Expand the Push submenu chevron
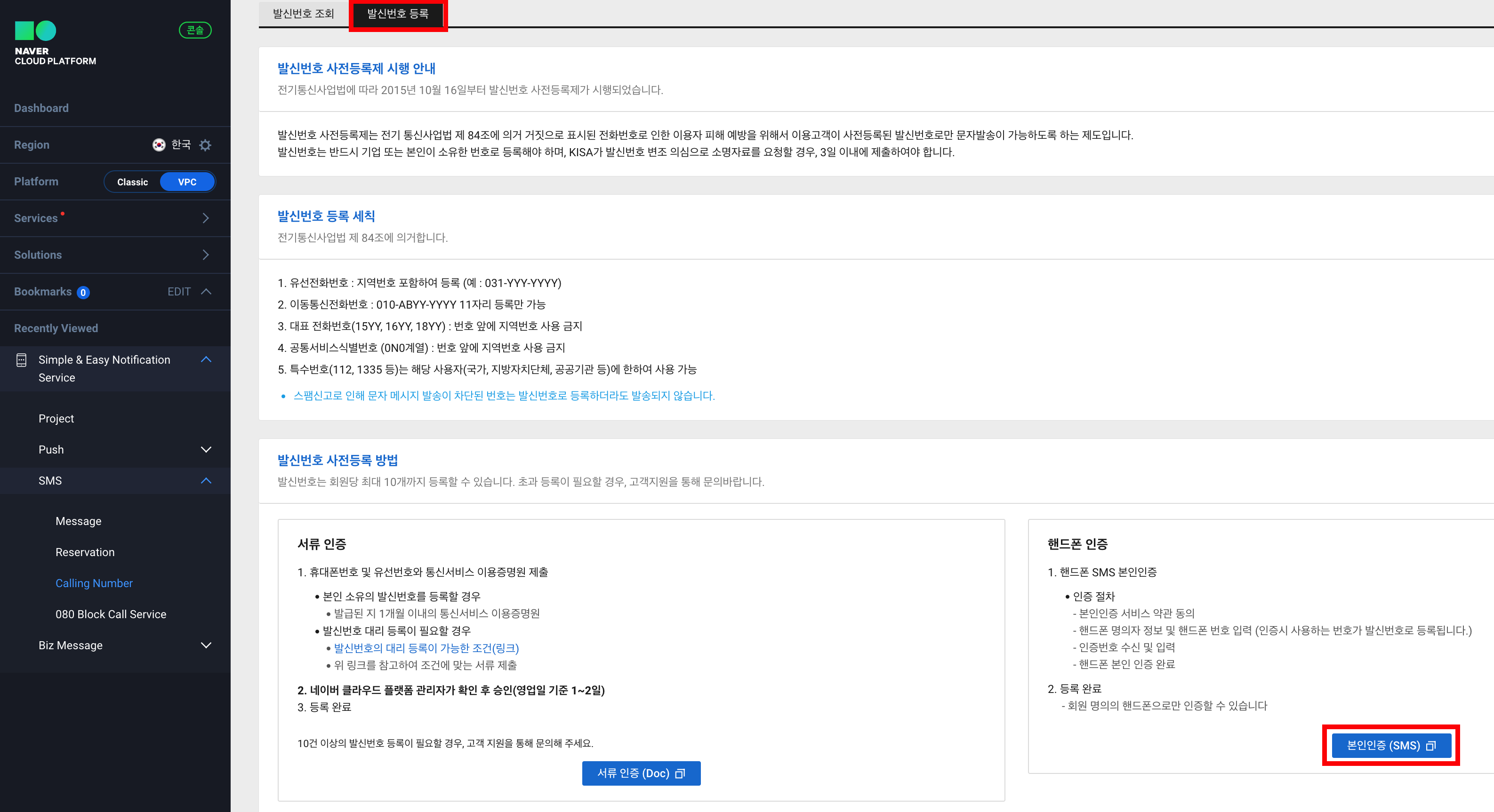Screen dimensions: 1494x812 (206, 450)
